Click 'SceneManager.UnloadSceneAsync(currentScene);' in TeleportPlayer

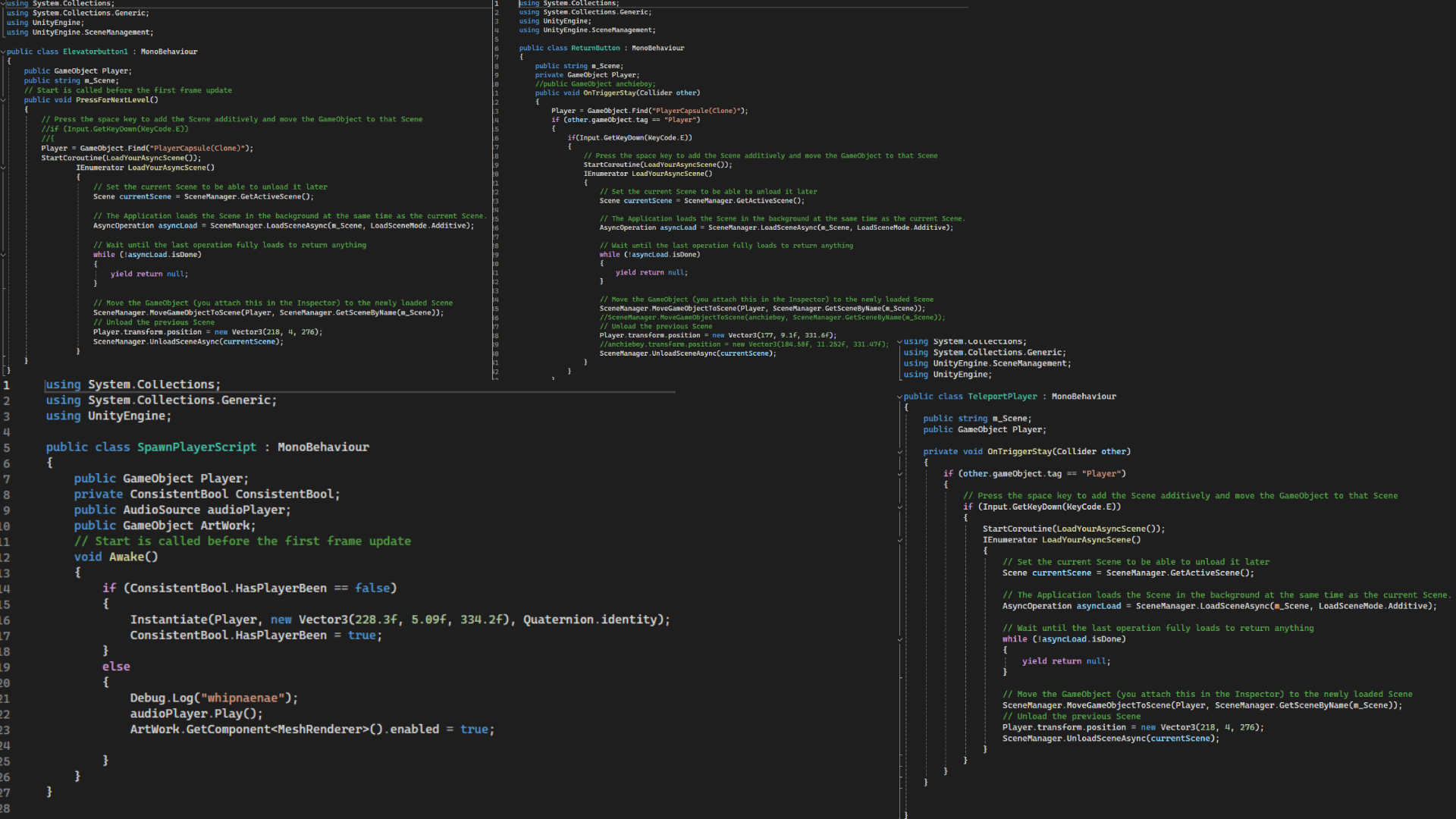pyautogui.click(x=1111, y=739)
